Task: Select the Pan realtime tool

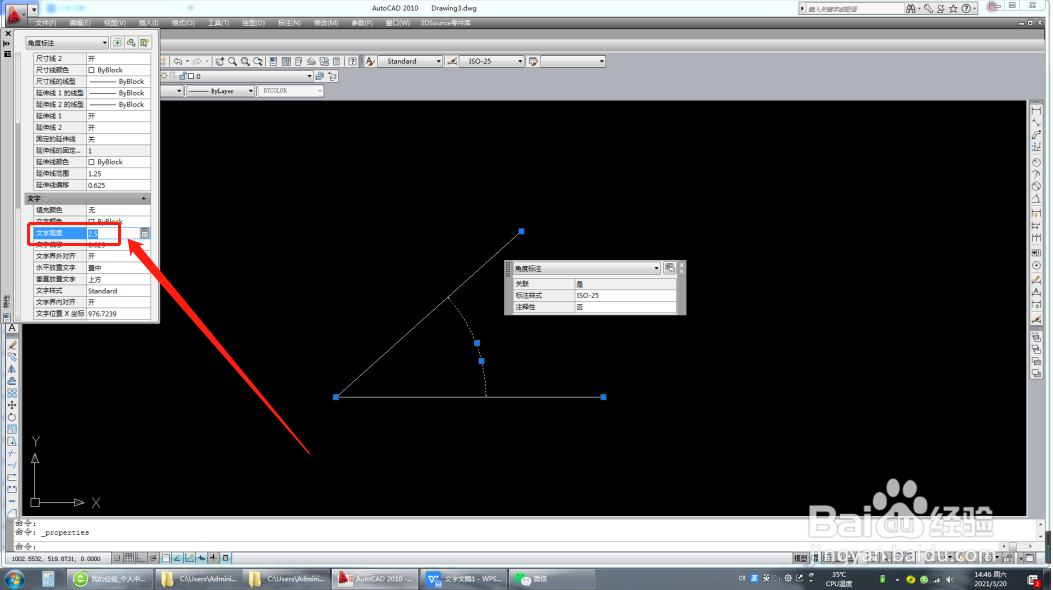Action: [x=220, y=61]
